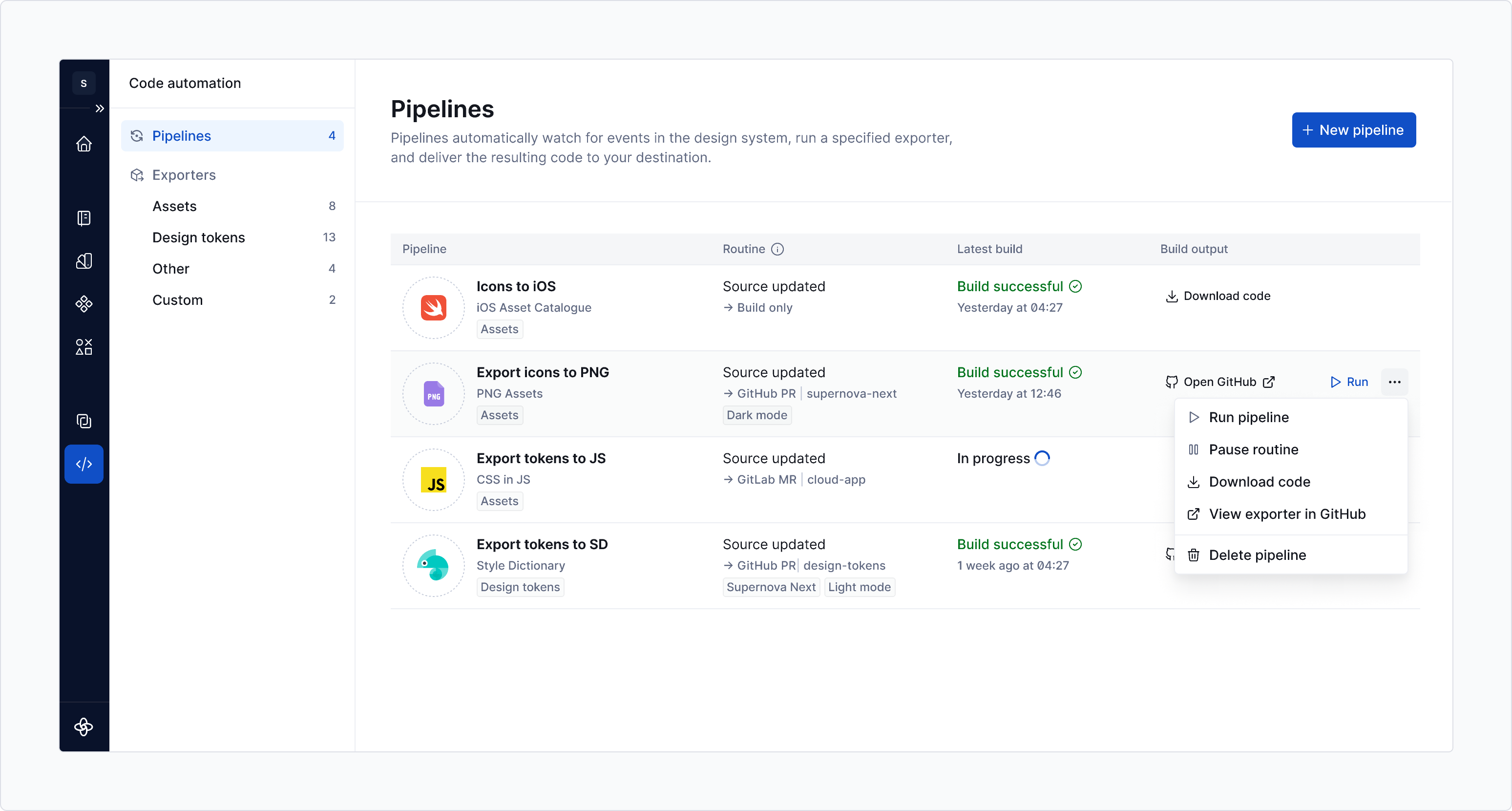1512x811 pixels.
Task: Select View exporter in GitHub menu item
Action: (1286, 514)
